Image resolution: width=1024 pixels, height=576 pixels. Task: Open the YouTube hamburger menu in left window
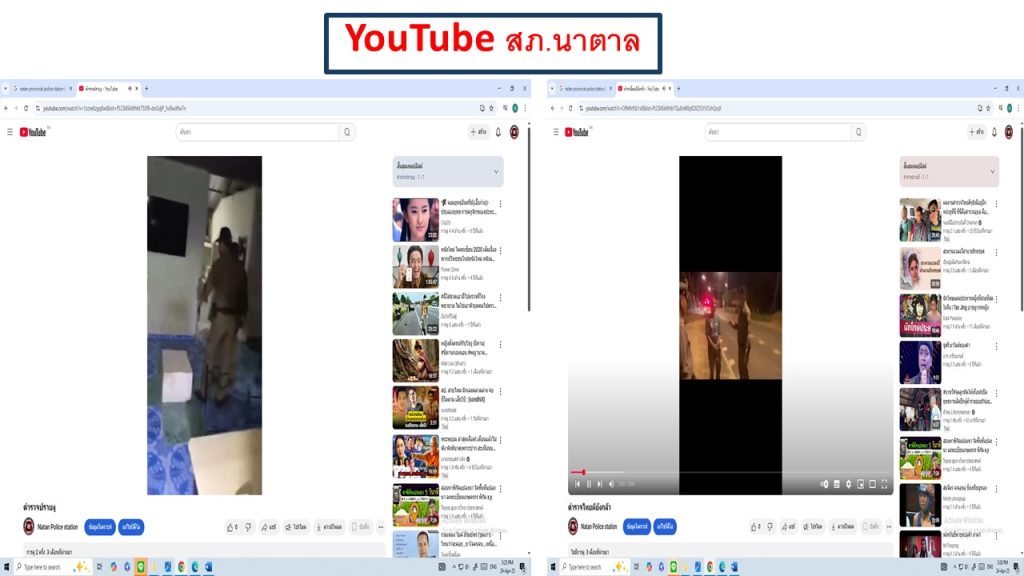pos(10,132)
